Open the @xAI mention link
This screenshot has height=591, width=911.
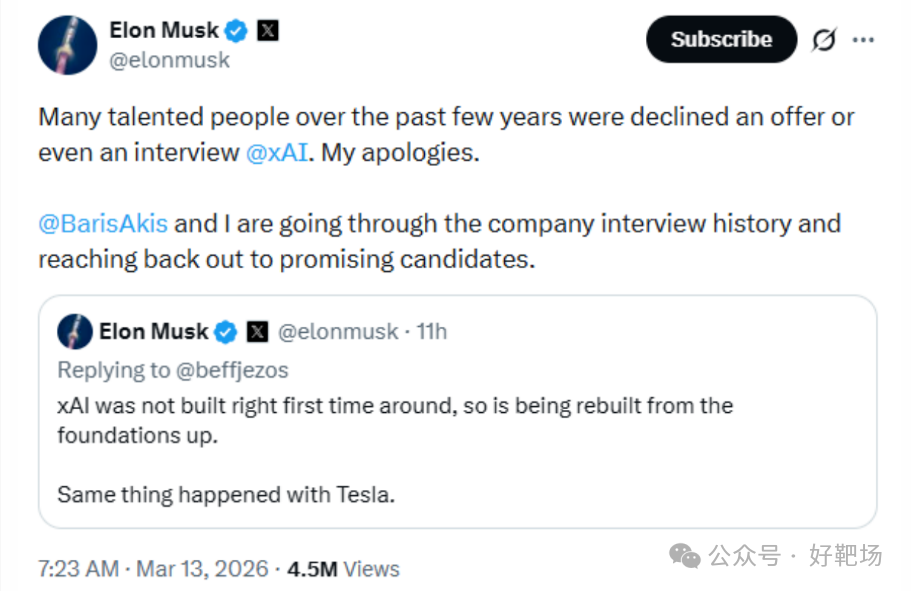pos(277,153)
